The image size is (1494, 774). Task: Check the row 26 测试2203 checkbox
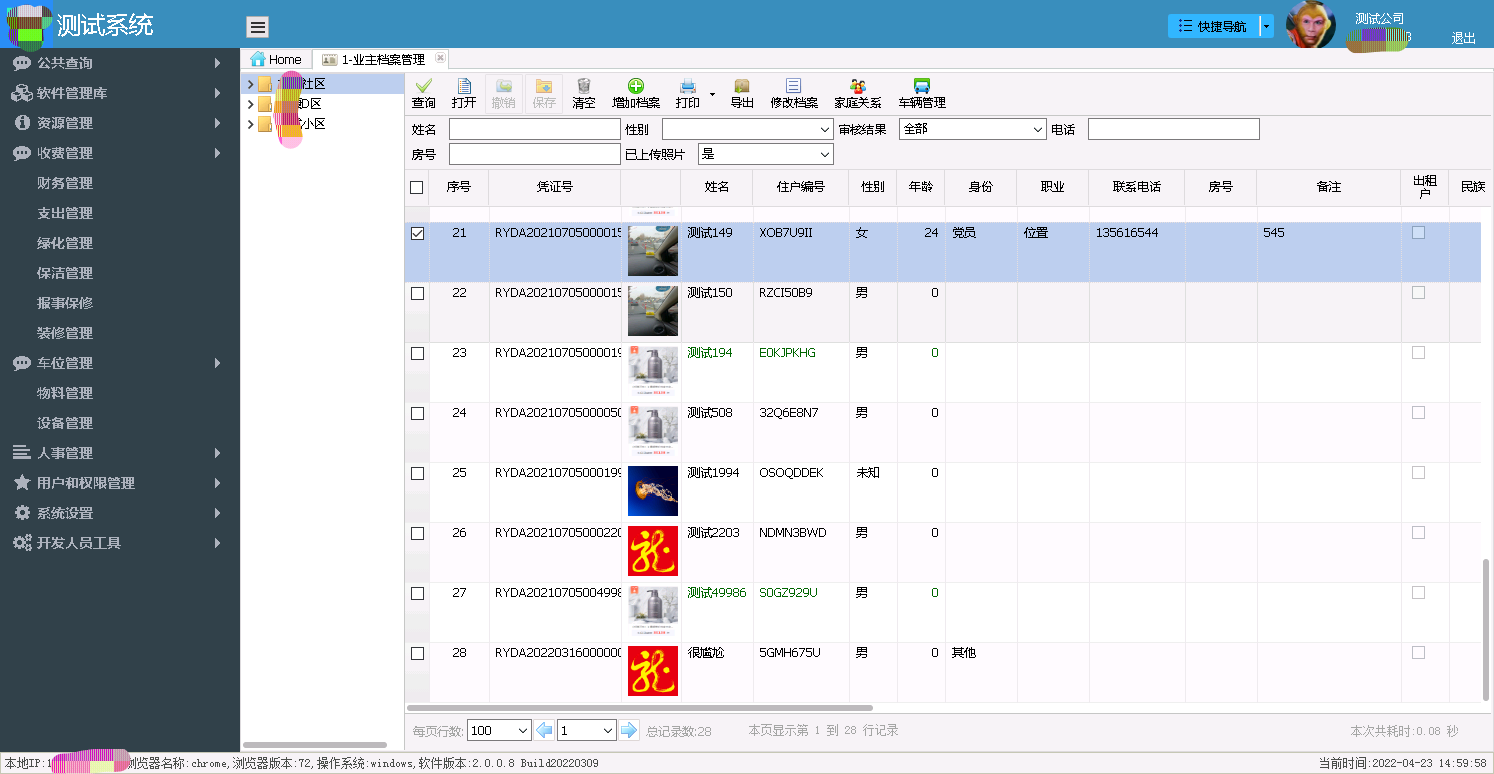(417, 533)
